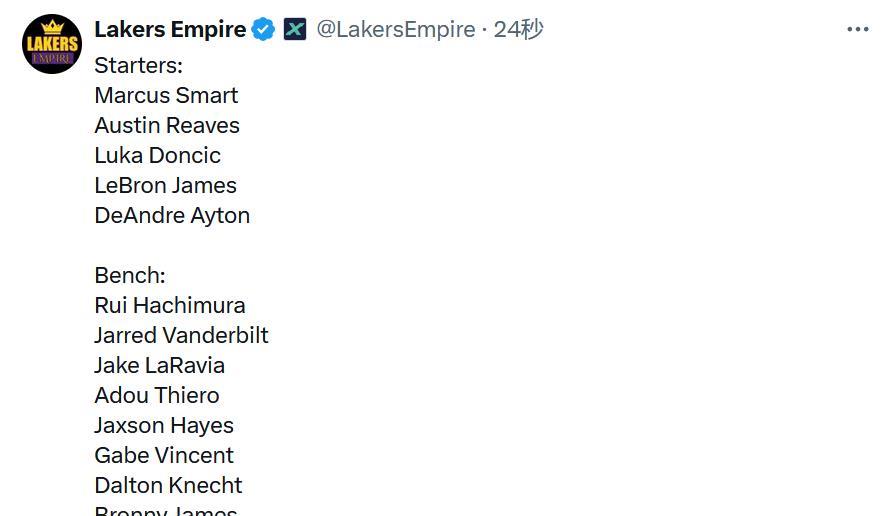This screenshot has width=891, height=516.
Task: Click the @LakersEmpire handle
Action: coord(395,29)
